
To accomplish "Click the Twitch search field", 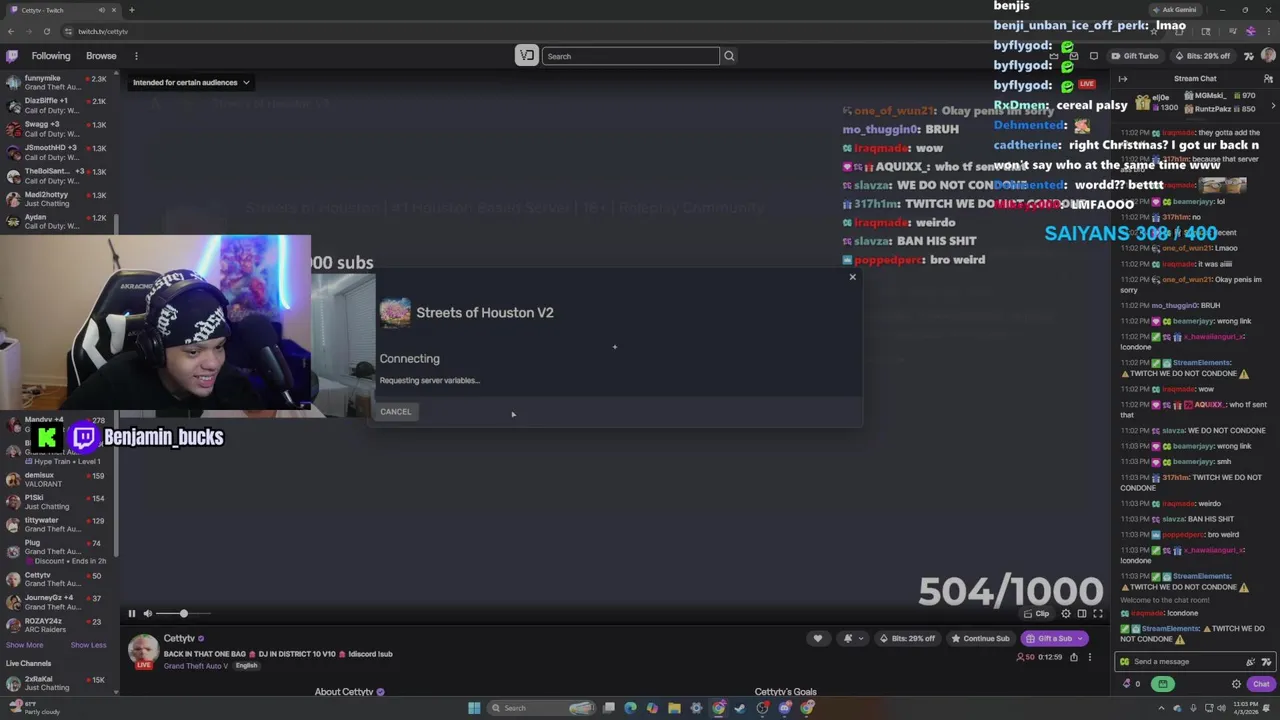I will pyautogui.click(x=630, y=56).
